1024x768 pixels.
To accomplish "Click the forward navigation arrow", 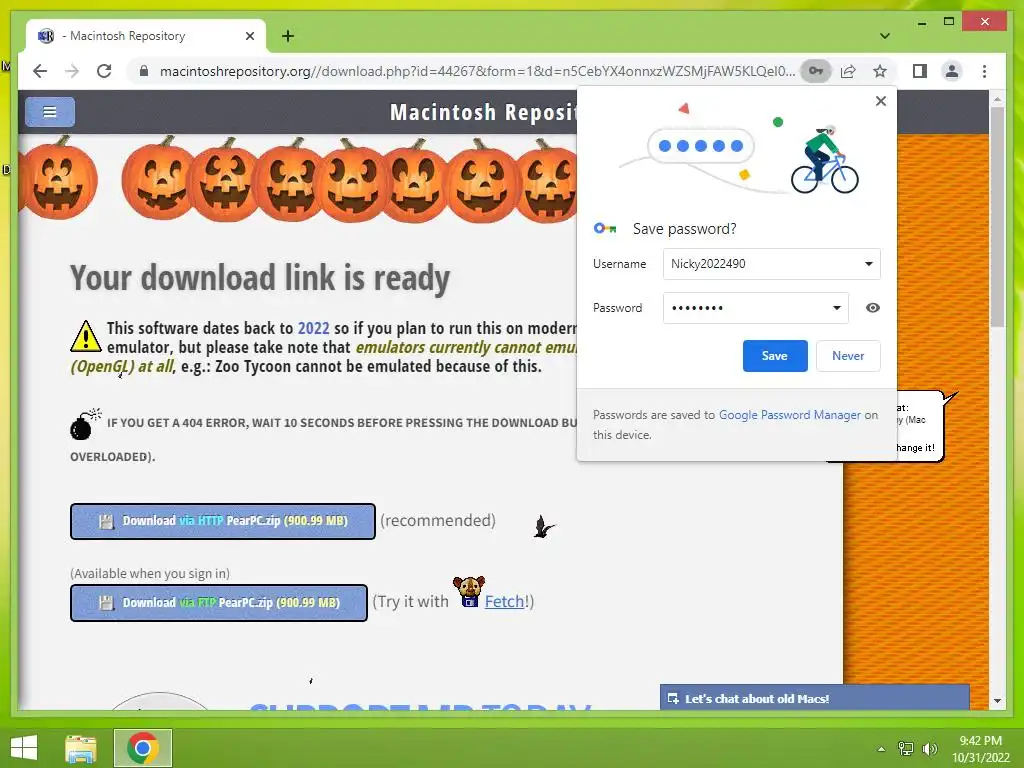I will [x=72, y=71].
